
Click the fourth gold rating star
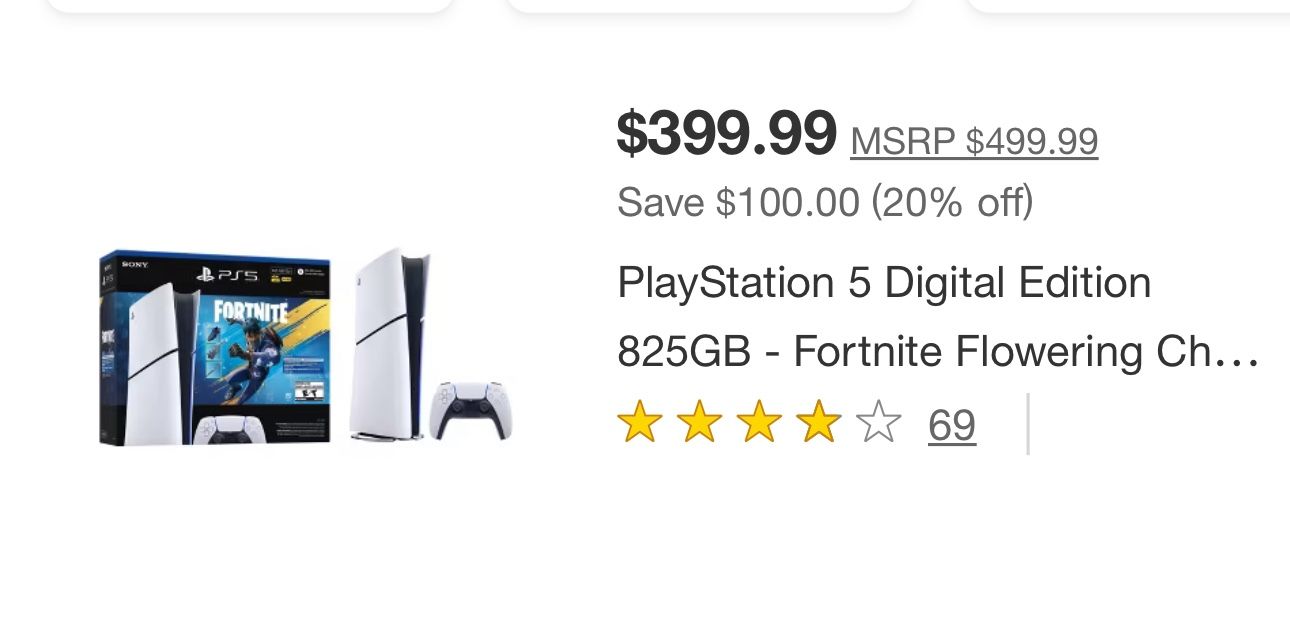[819, 424]
